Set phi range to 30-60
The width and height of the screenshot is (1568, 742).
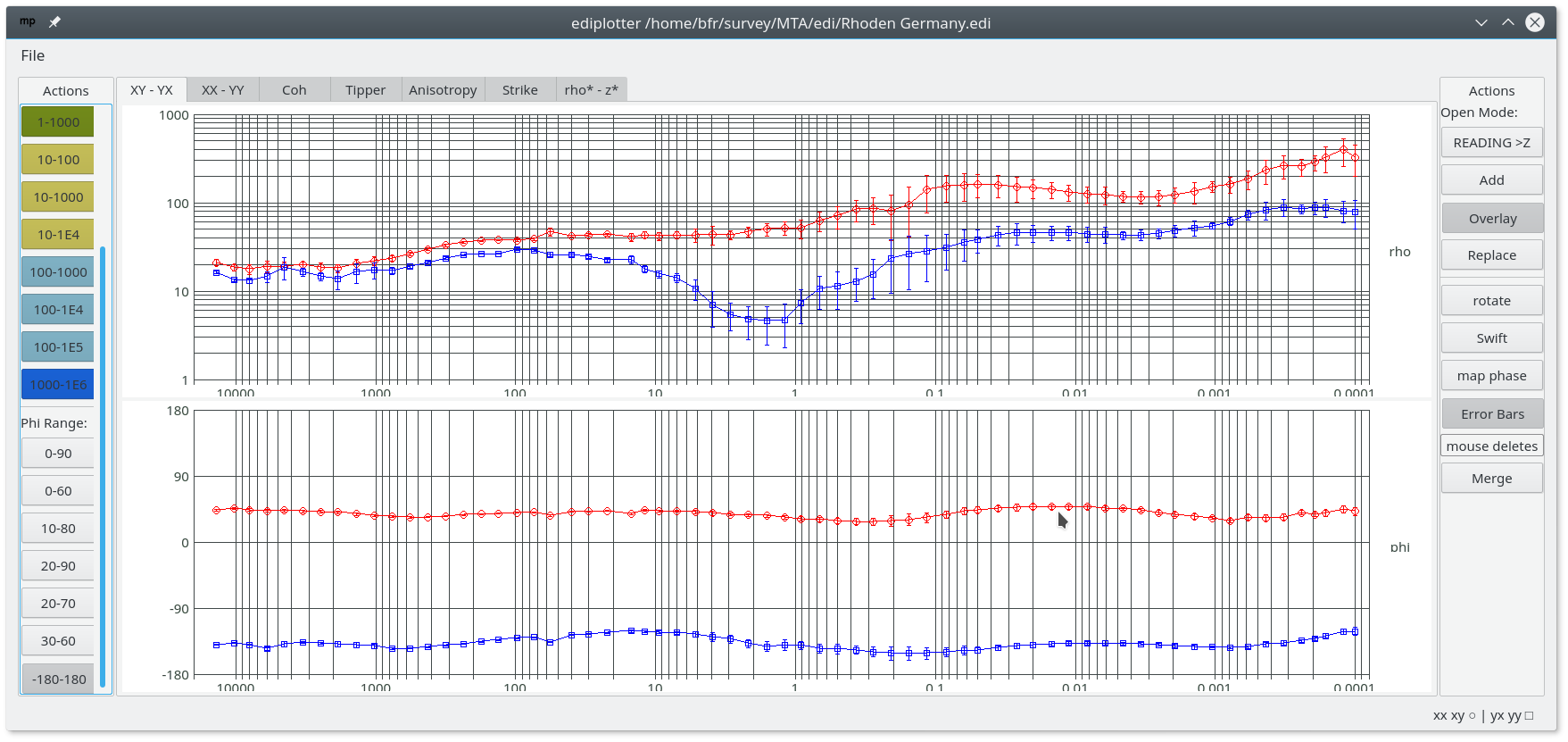(58, 641)
